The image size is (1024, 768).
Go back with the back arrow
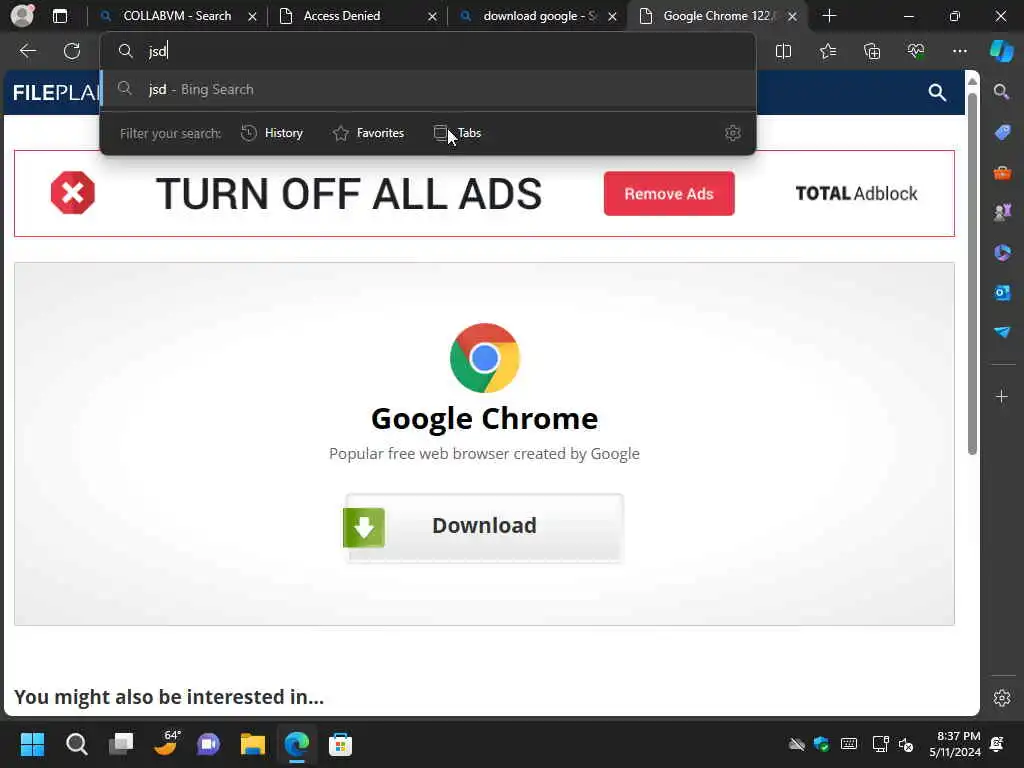(x=27, y=51)
